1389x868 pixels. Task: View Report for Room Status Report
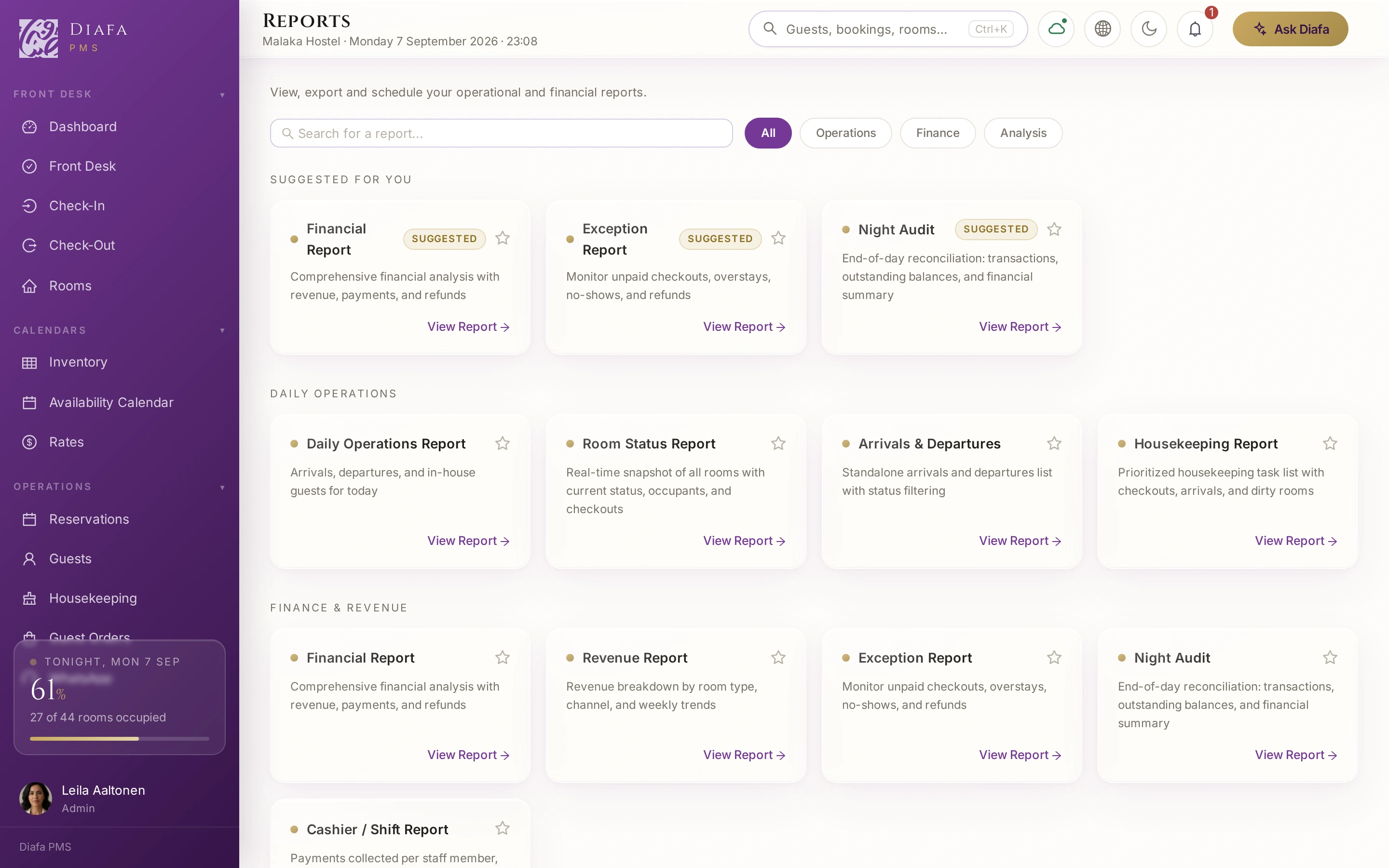(x=745, y=542)
